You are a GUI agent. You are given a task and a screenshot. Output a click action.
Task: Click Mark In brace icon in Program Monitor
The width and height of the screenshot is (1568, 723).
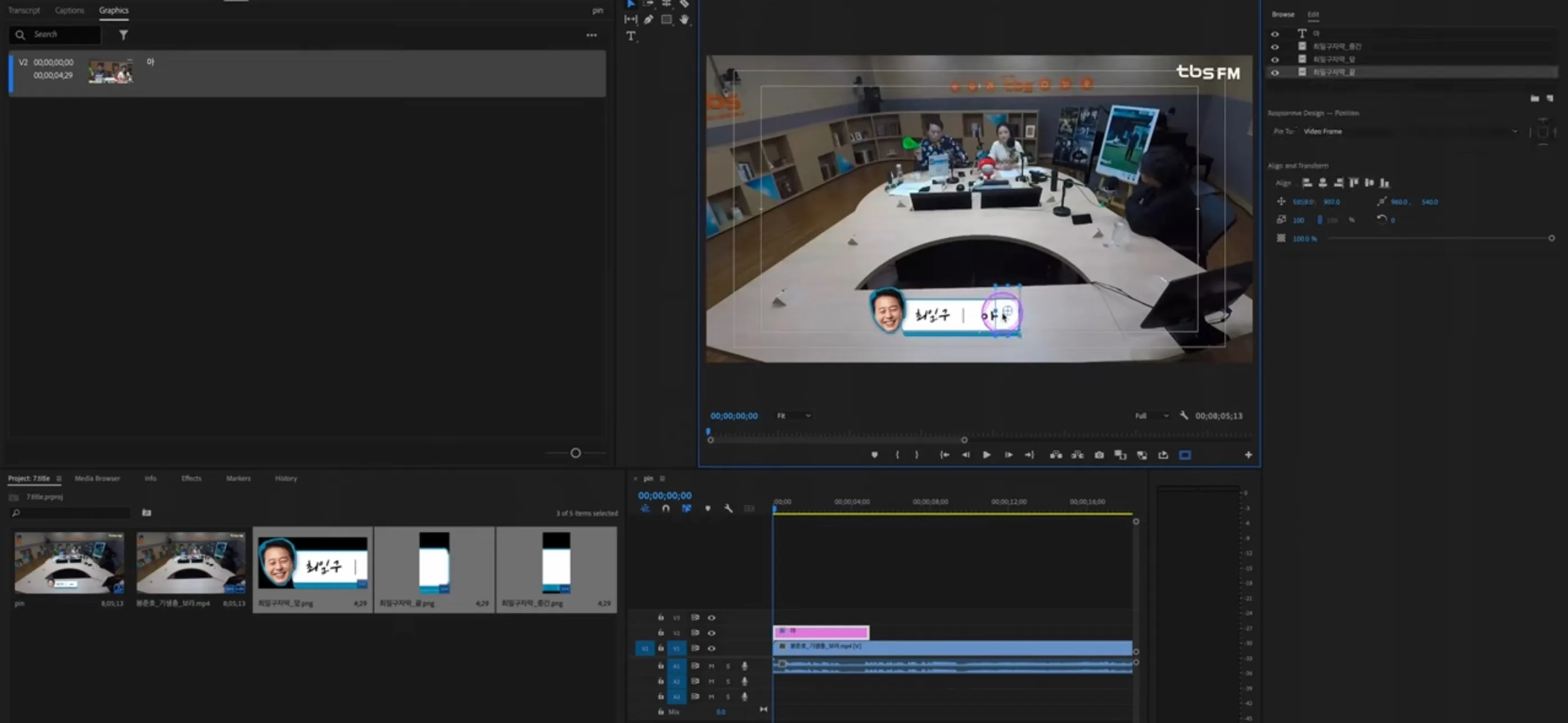(897, 455)
